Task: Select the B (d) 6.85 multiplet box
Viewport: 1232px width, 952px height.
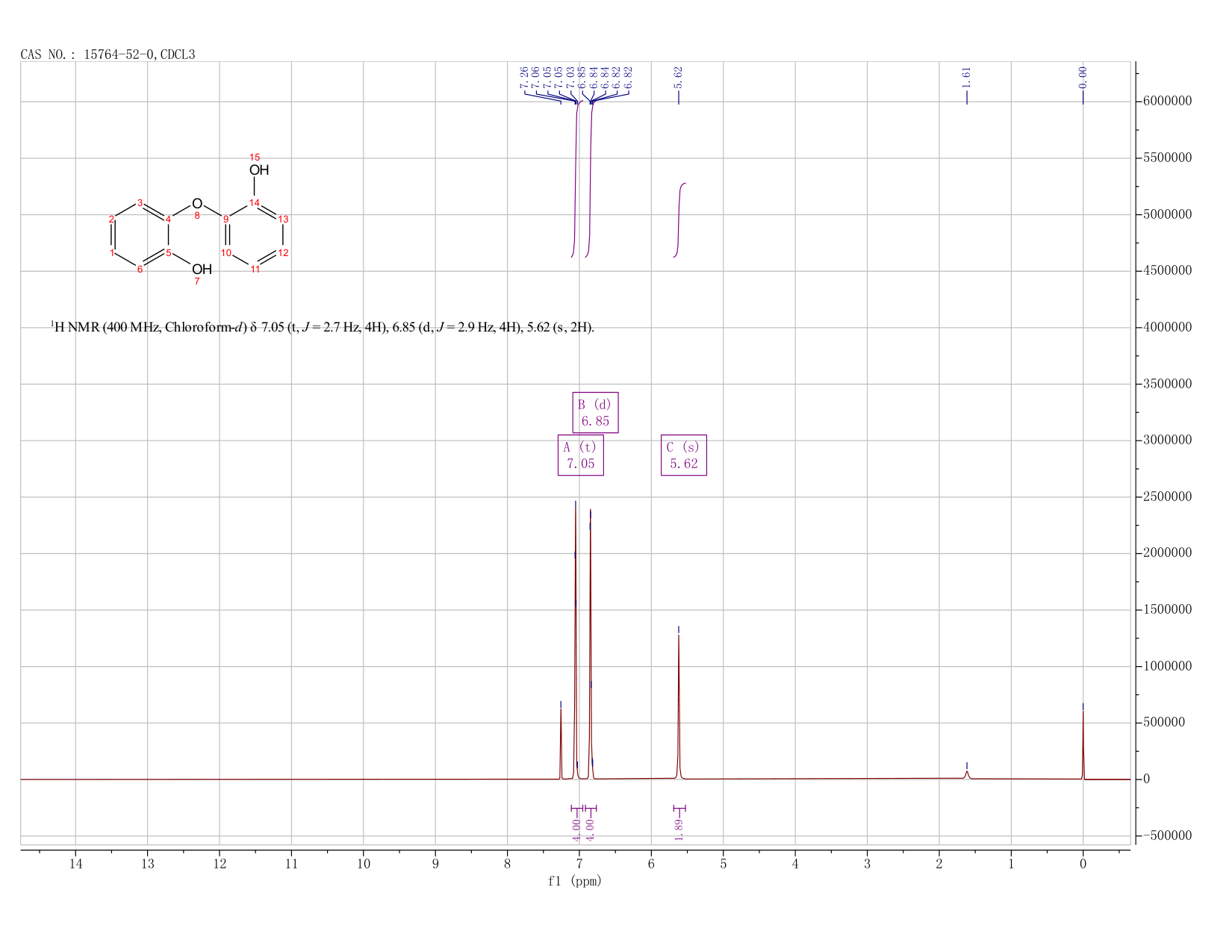Action: click(x=595, y=412)
